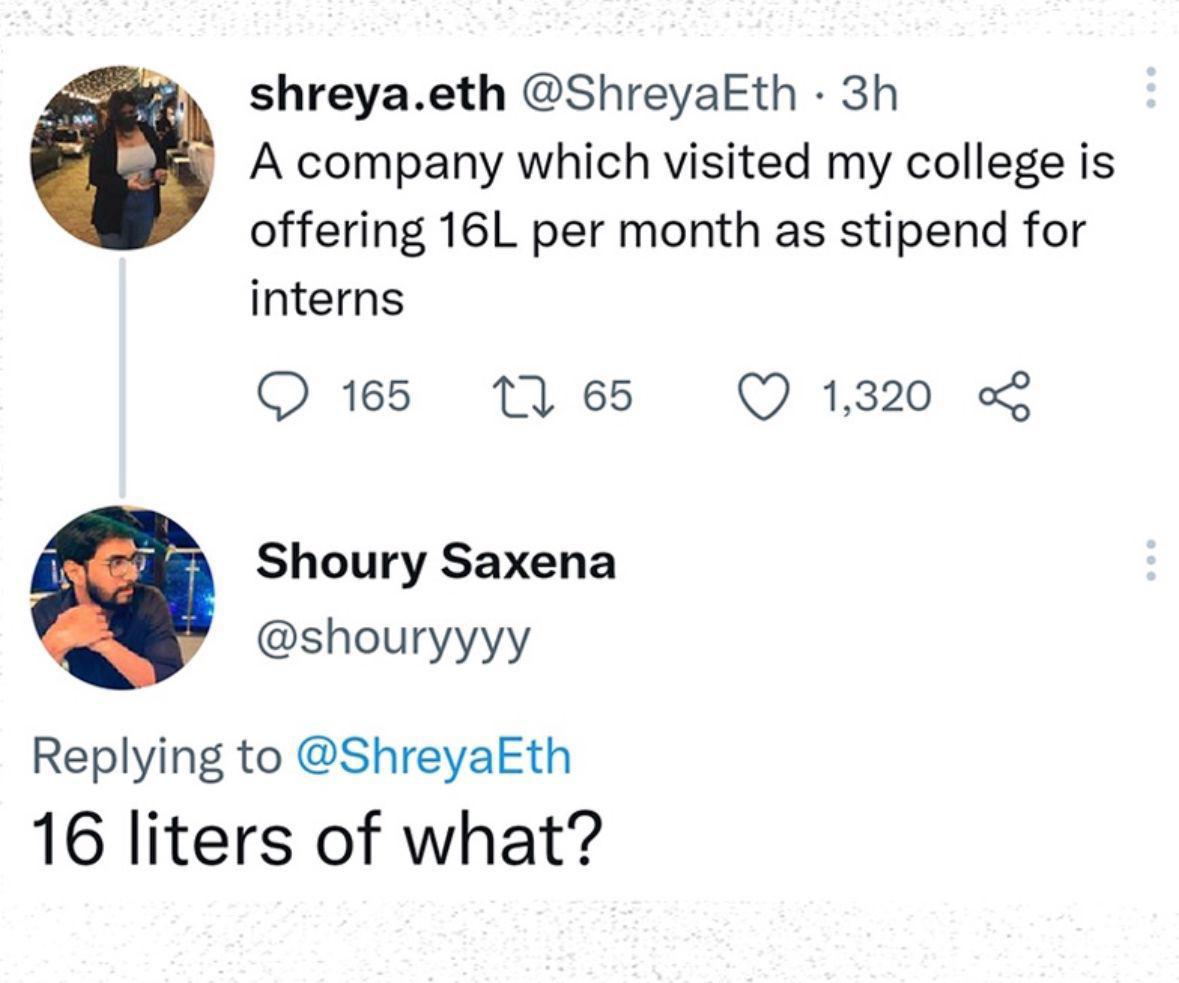Click the @ShreyaEth handle in tweet header

coord(668,96)
